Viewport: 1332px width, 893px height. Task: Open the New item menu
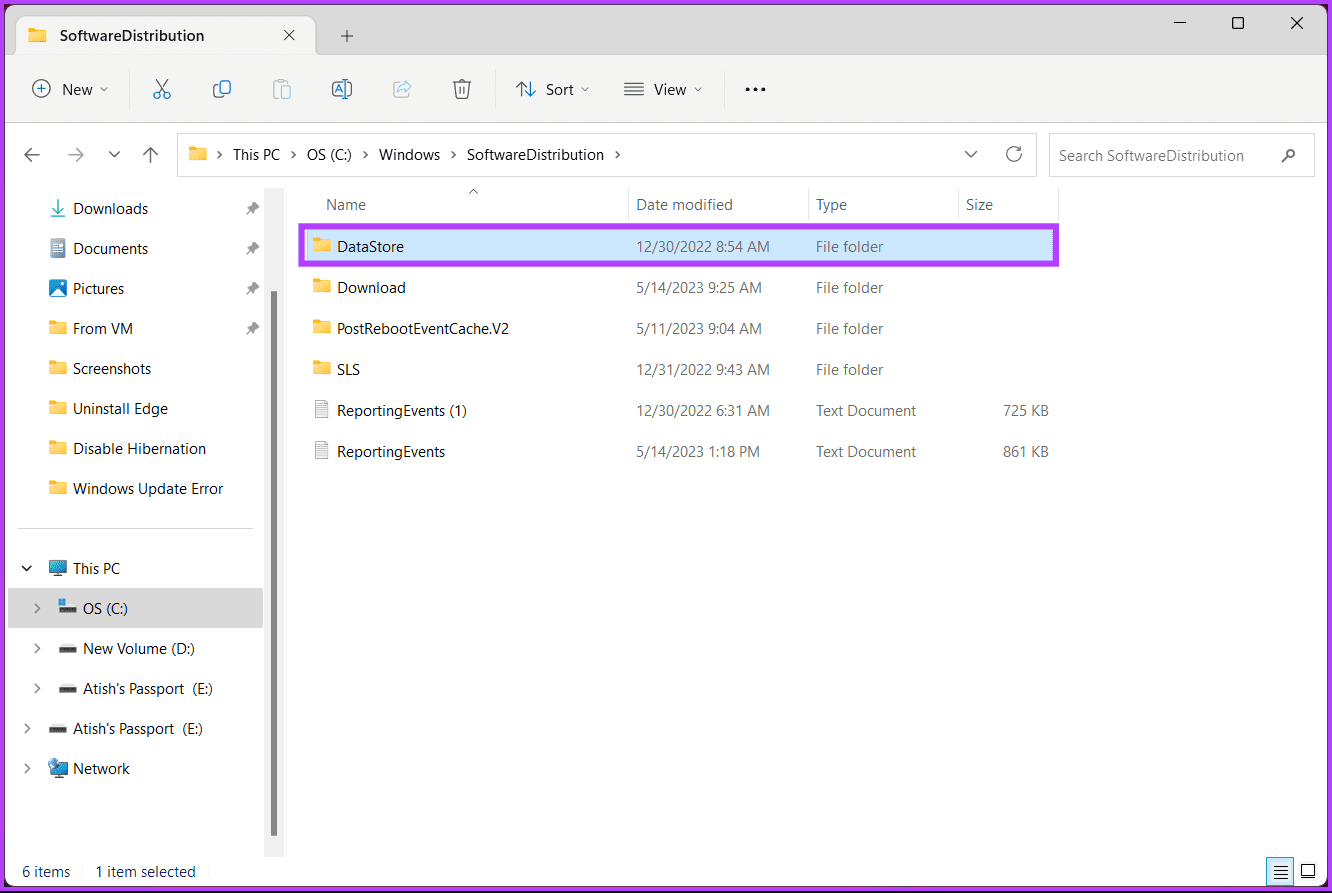coord(70,89)
